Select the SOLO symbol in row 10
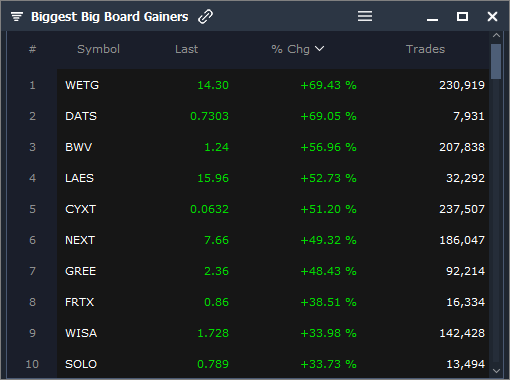Screen dimensions: 510x380 point(81,364)
